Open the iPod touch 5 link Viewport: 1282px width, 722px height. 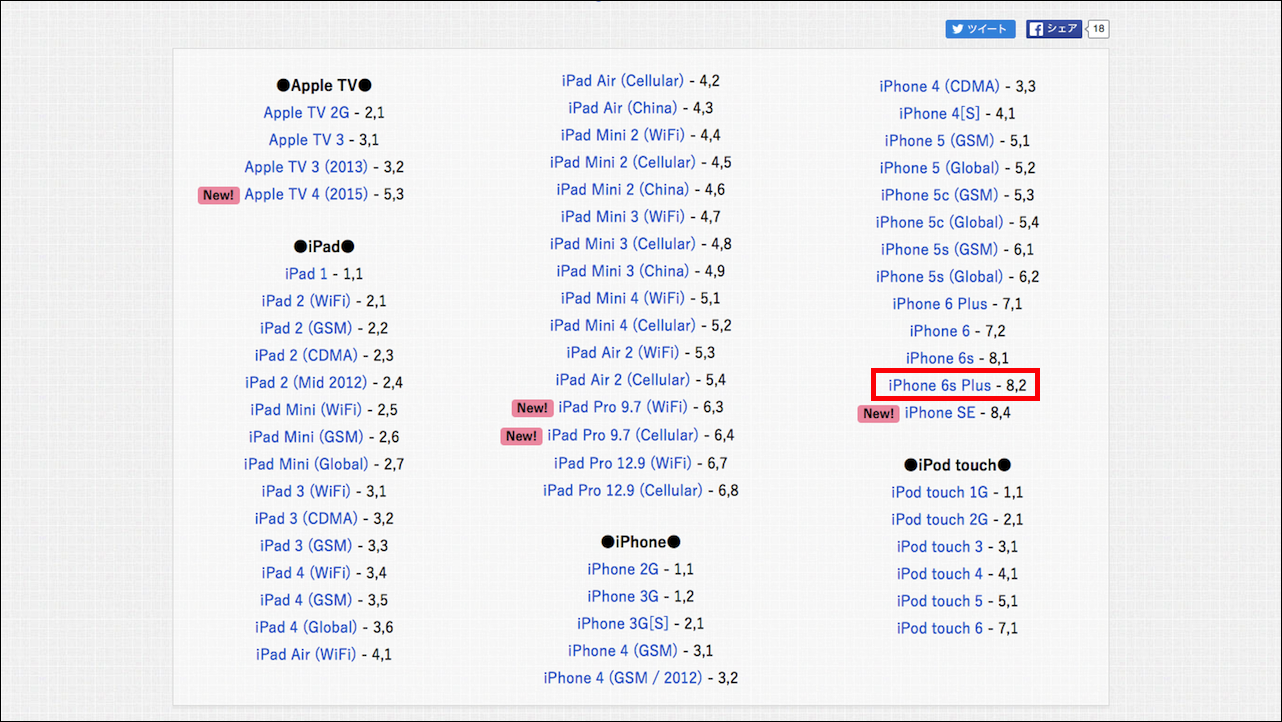[x=940, y=601]
